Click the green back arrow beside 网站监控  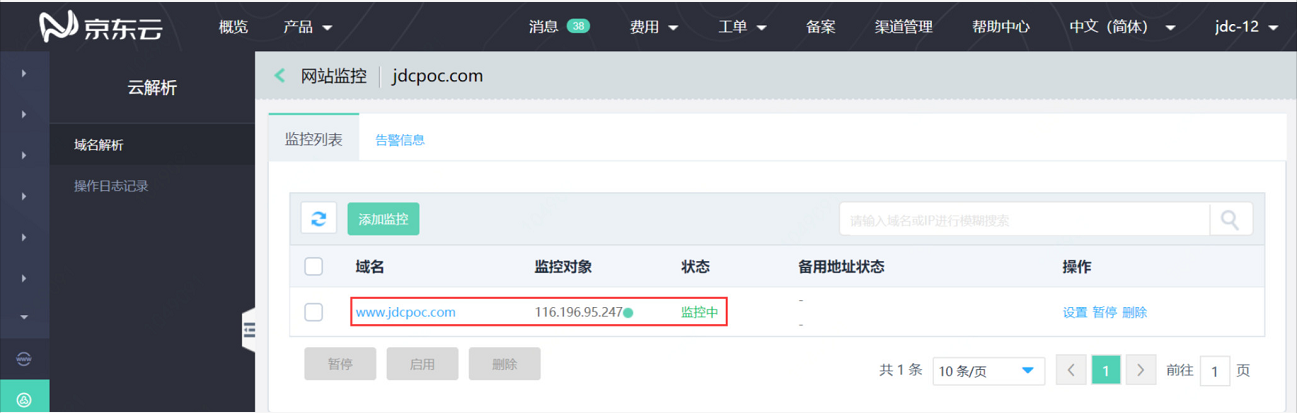coord(280,76)
